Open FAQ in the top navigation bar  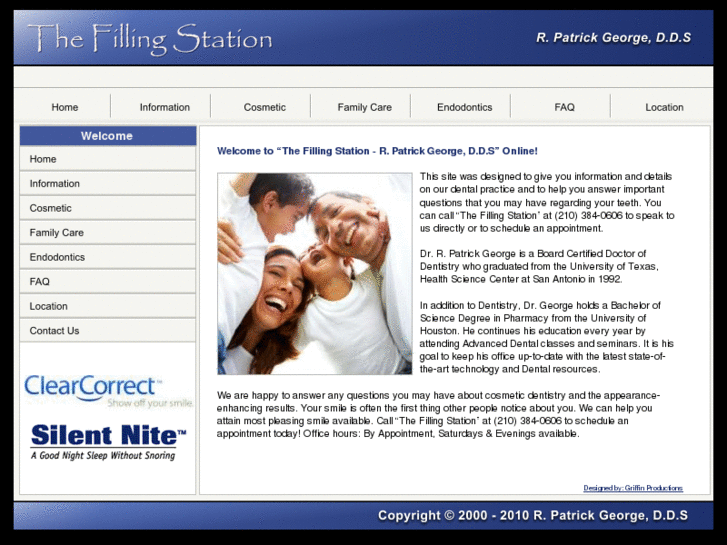564,107
